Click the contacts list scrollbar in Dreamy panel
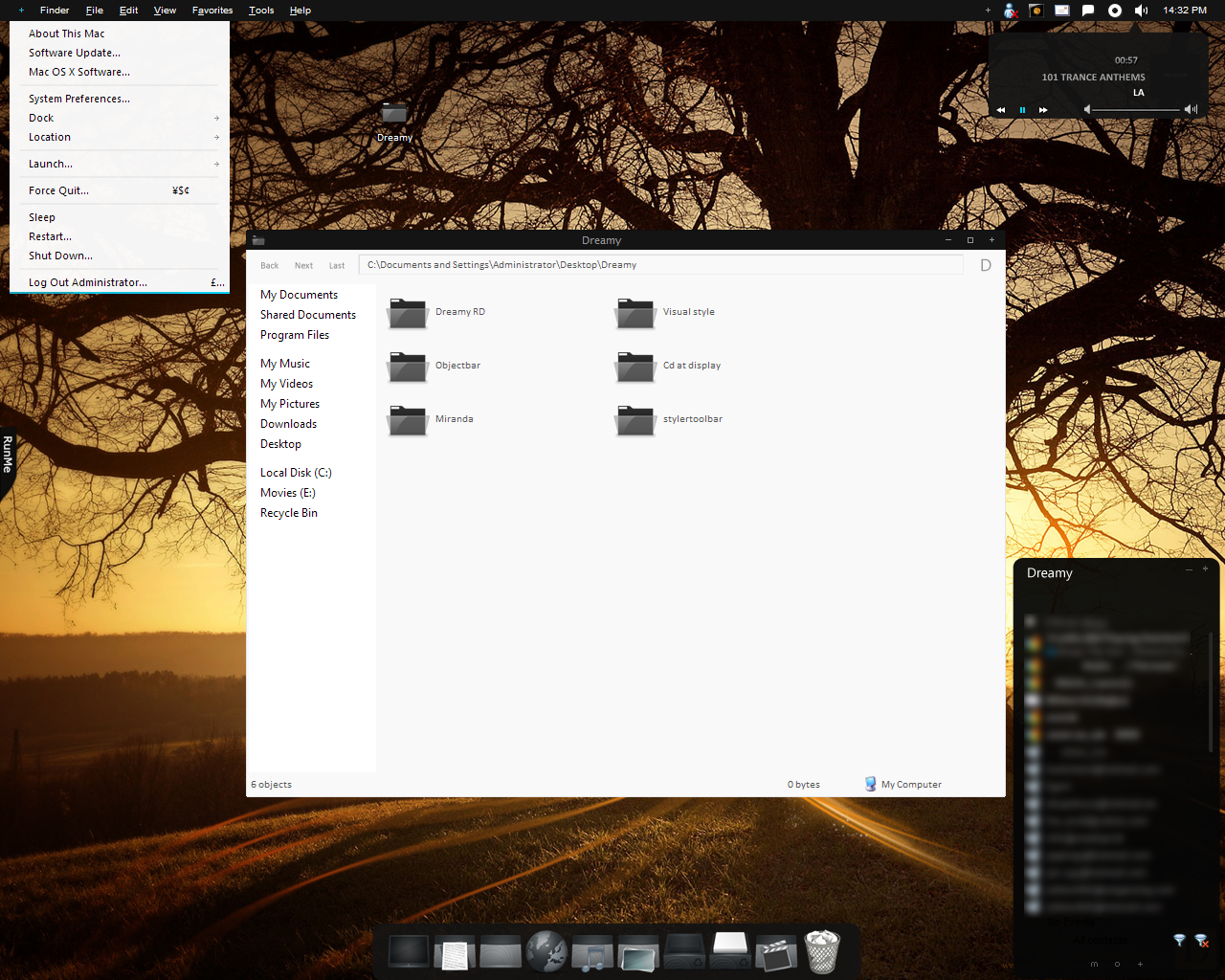This screenshot has width=1225, height=980. [1211, 692]
